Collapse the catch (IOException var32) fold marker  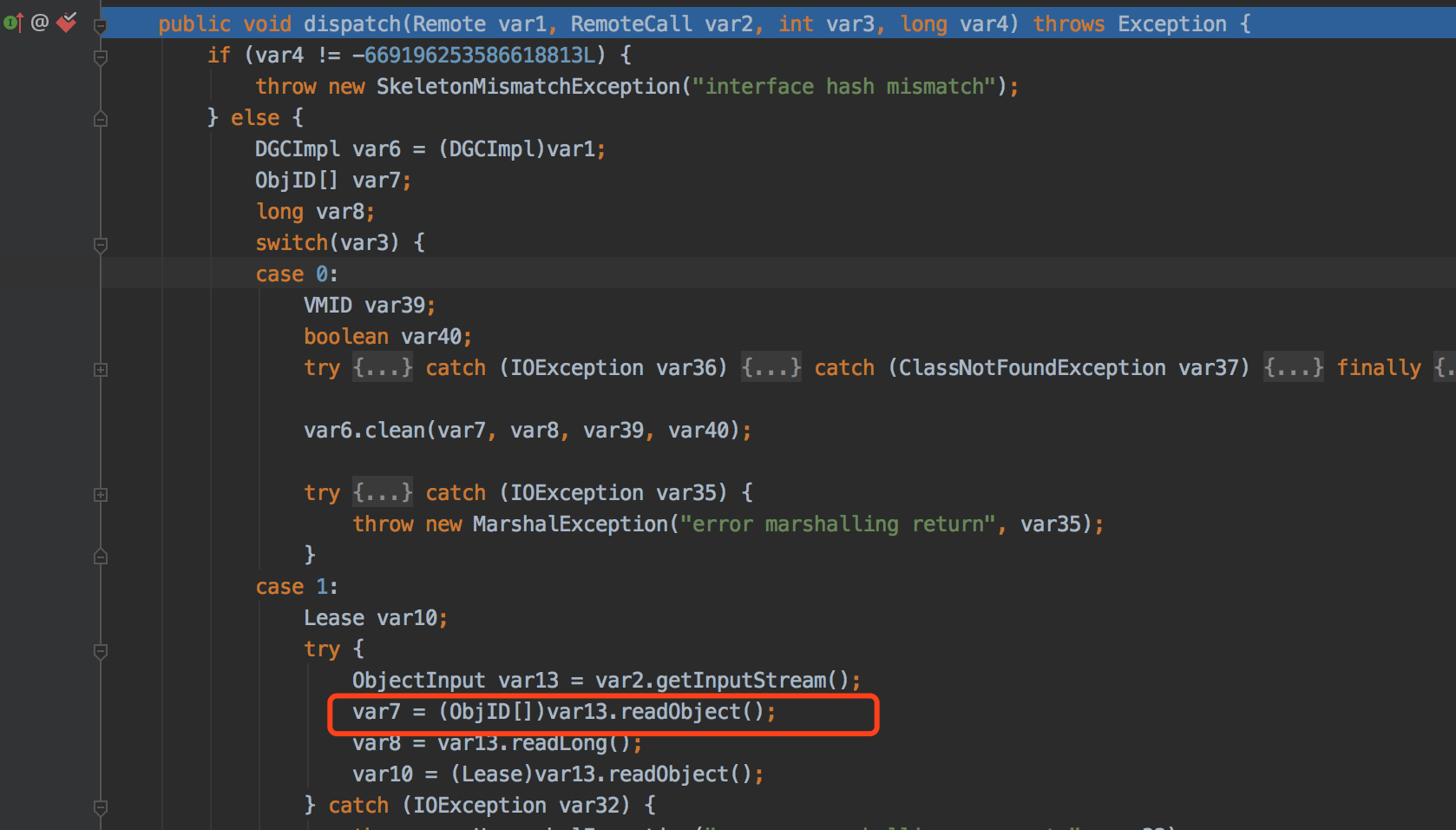tap(101, 807)
